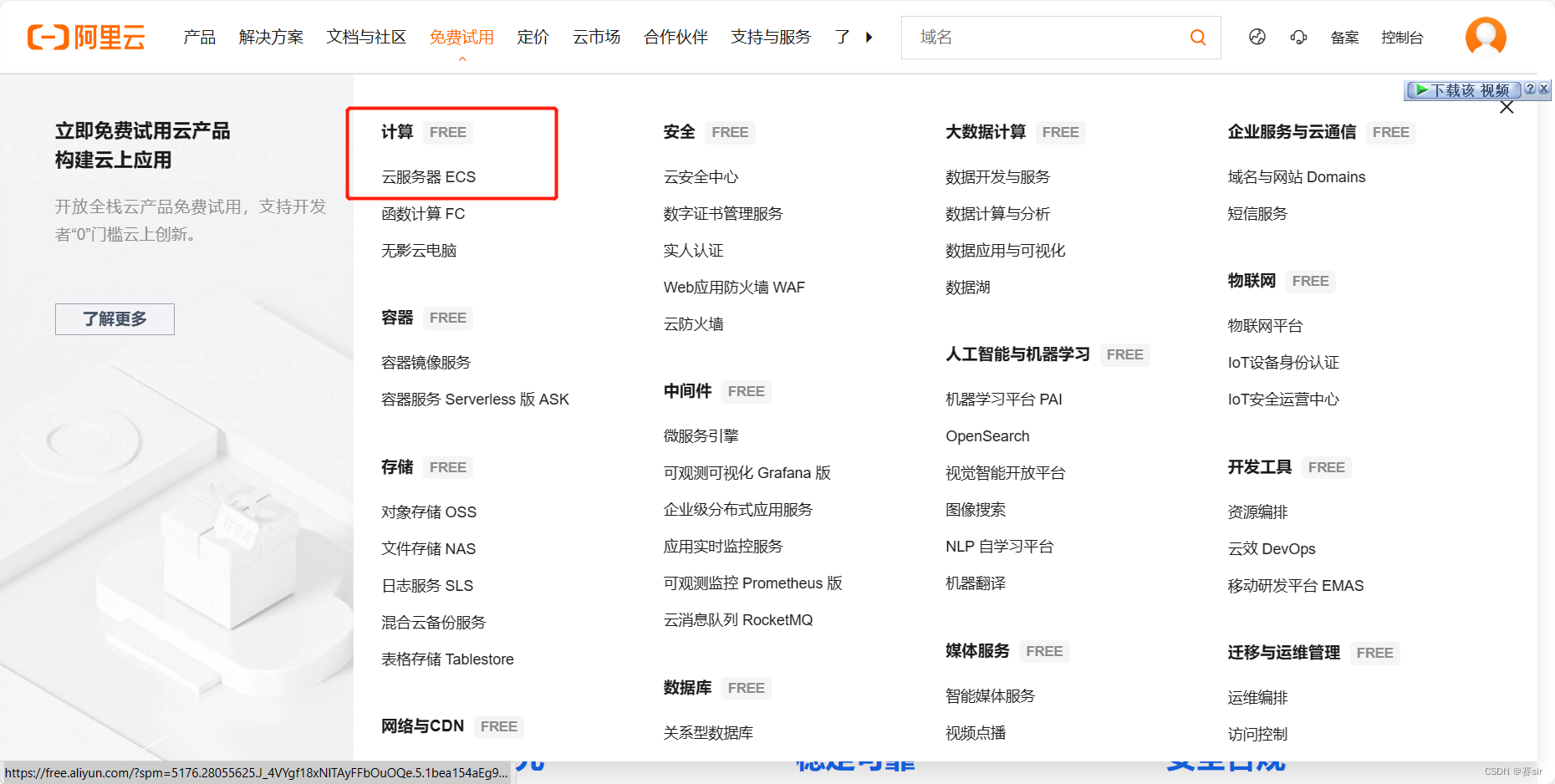Open OpenSearch link
Viewport: 1555px width, 784px height.
pos(987,435)
